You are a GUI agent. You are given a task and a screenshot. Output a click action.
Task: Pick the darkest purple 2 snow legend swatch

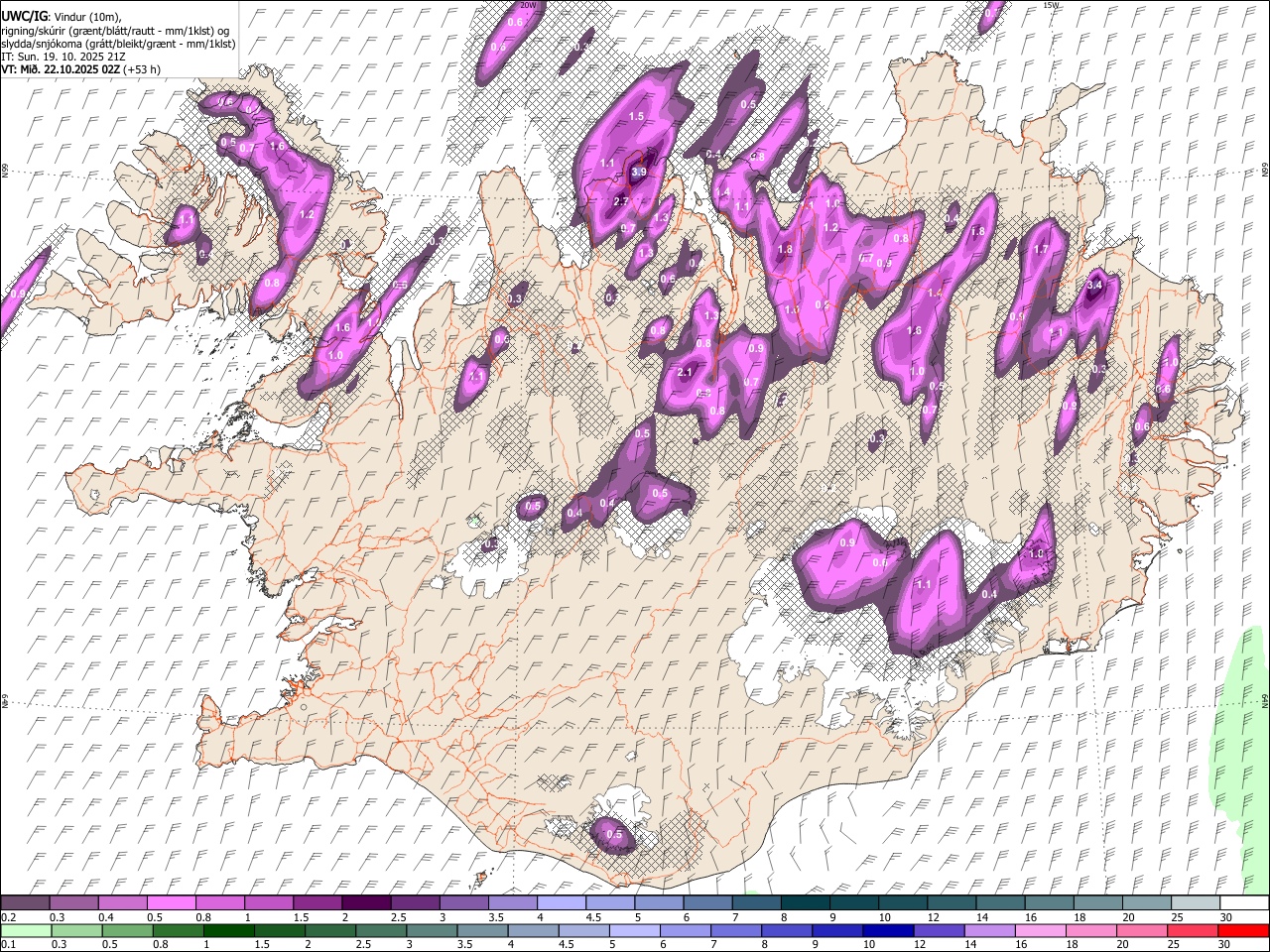[365, 902]
